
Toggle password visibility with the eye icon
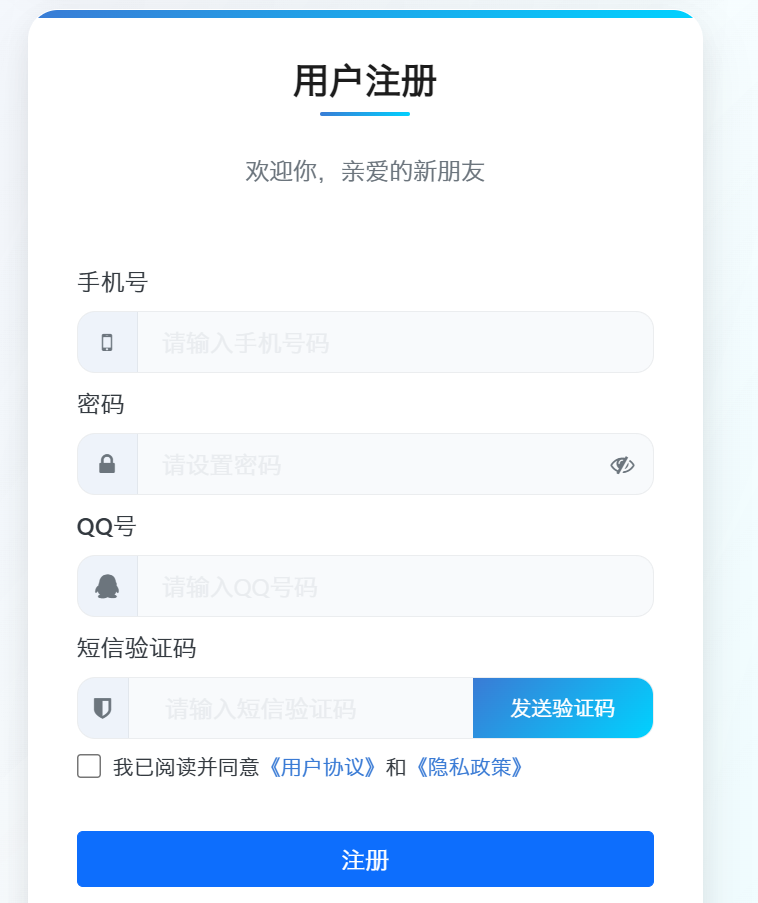coord(622,464)
